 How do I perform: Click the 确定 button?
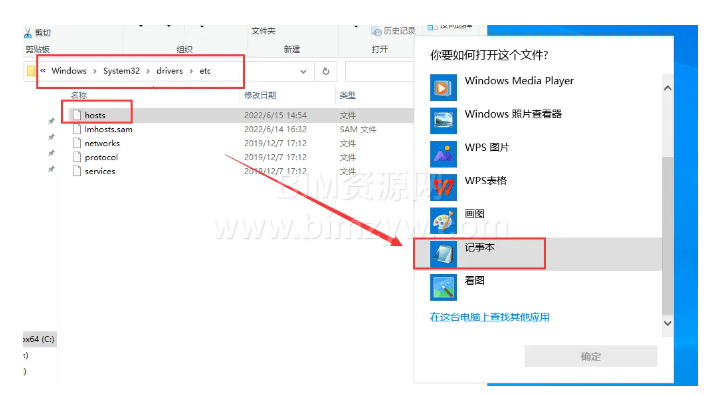click(x=591, y=356)
